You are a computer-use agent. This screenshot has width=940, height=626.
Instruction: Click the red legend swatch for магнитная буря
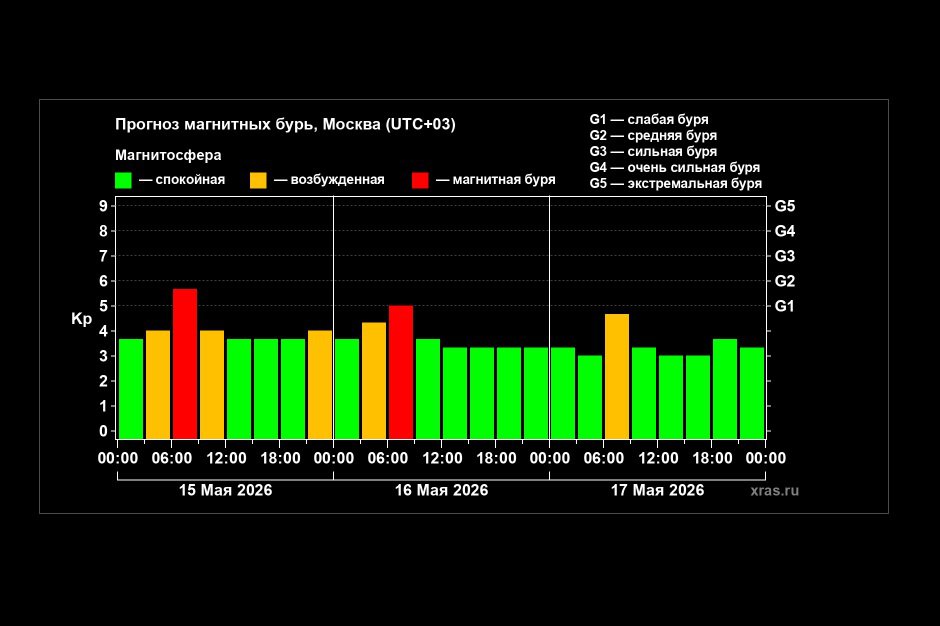pos(420,180)
